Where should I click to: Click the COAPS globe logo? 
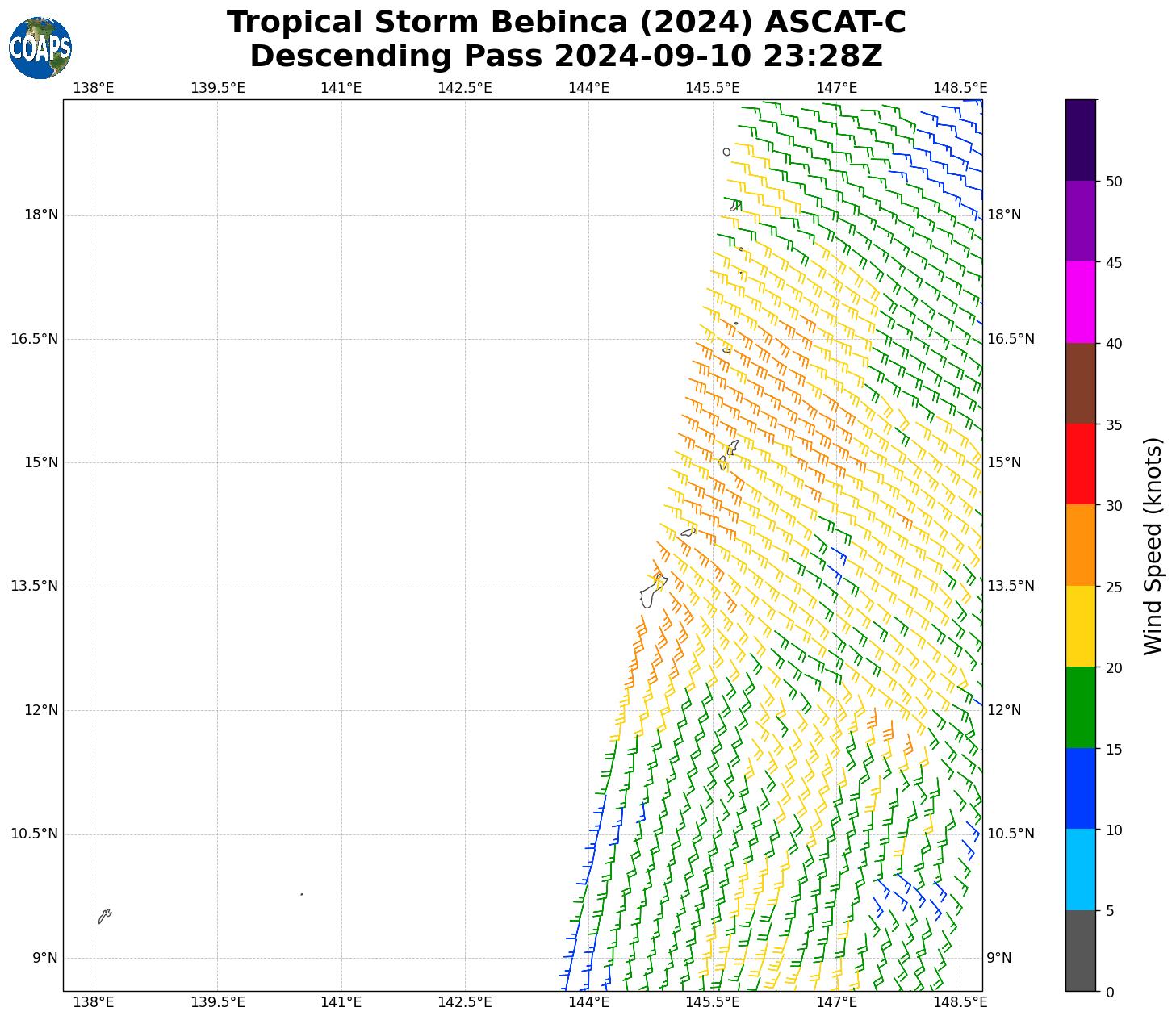click(x=40, y=48)
